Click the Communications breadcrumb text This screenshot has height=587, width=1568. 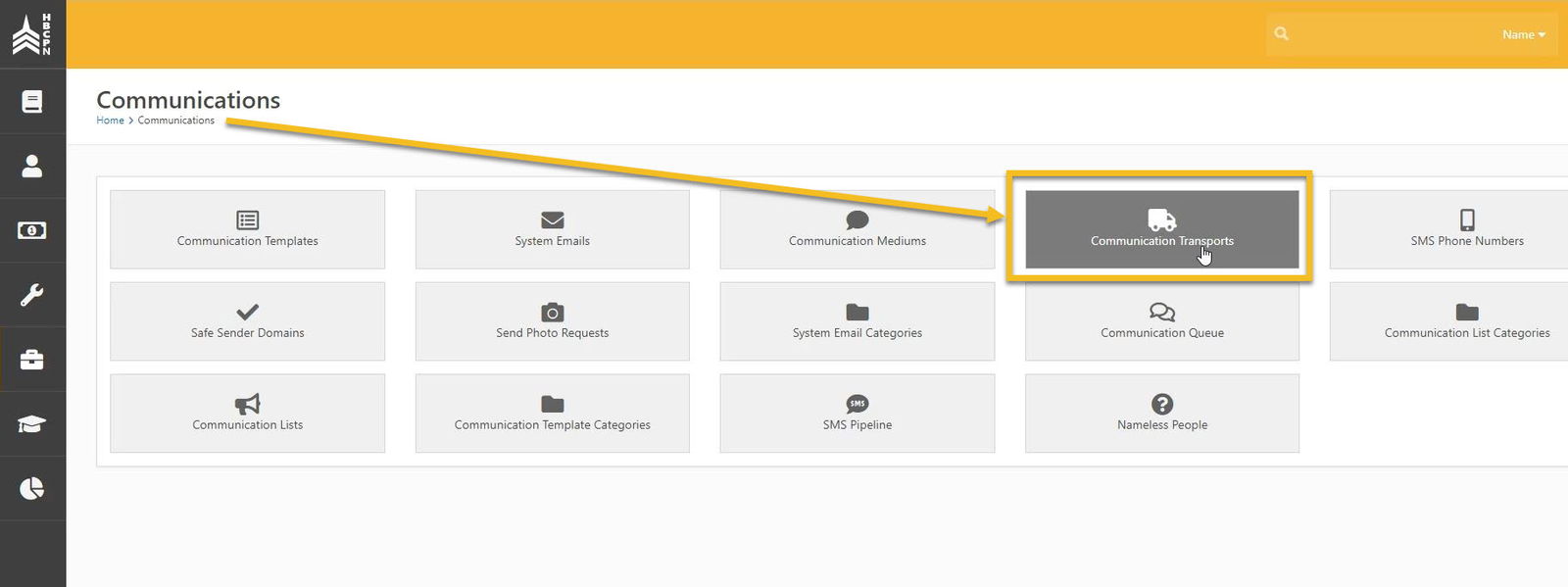pos(176,121)
